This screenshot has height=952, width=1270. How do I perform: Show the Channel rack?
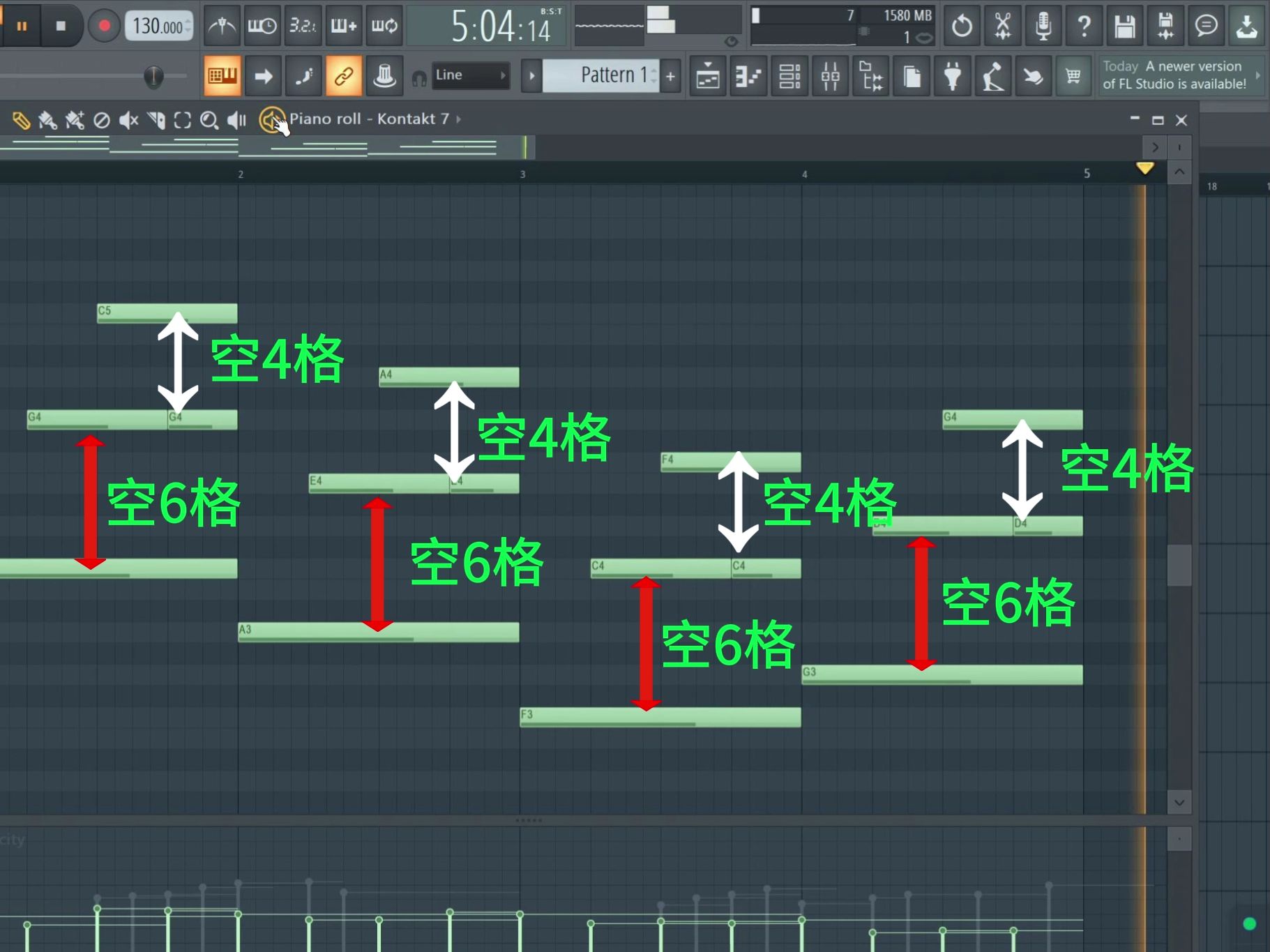[789, 75]
